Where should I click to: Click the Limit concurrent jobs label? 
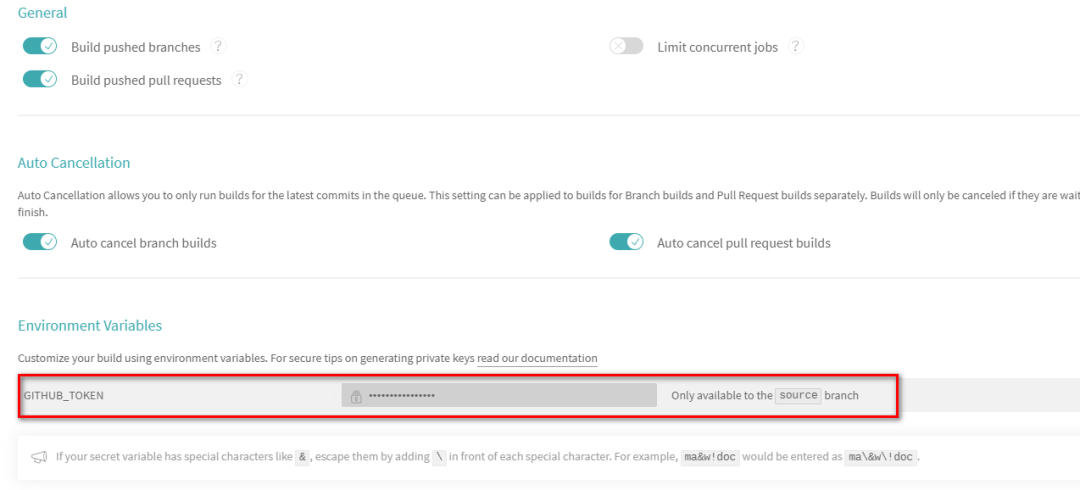tap(717, 47)
